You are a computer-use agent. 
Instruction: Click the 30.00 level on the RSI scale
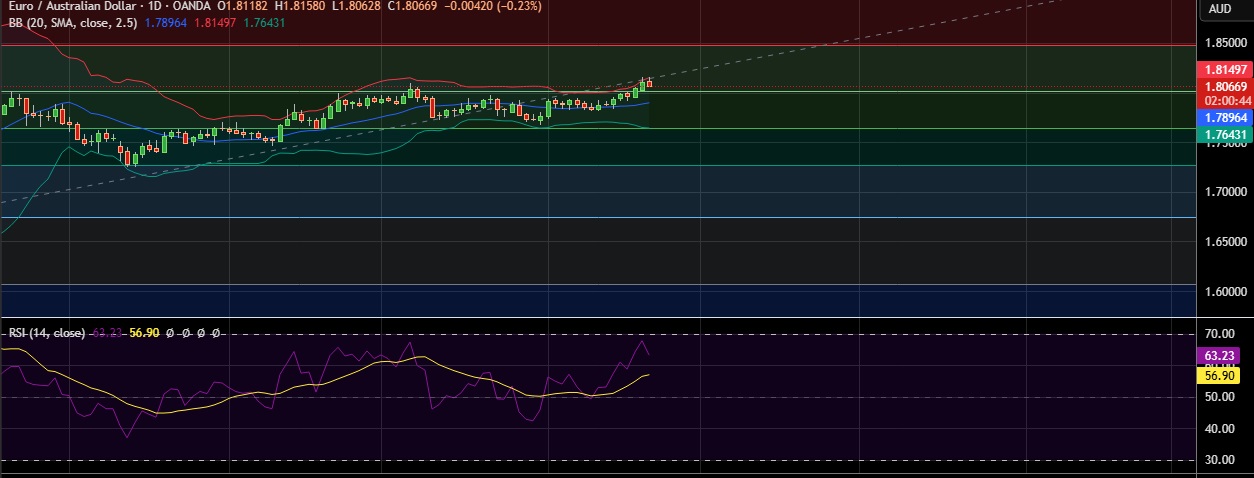(x=1219, y=460)
